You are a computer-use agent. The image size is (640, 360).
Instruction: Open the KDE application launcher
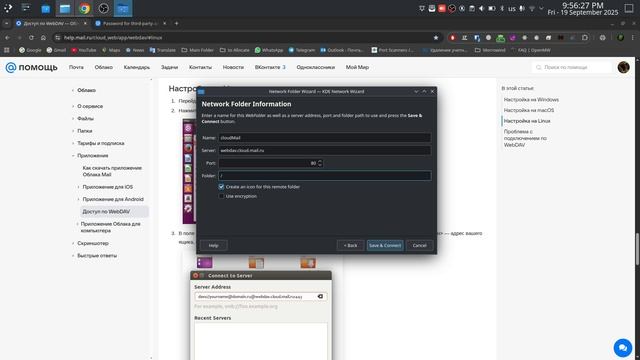[x=8, y=8]
